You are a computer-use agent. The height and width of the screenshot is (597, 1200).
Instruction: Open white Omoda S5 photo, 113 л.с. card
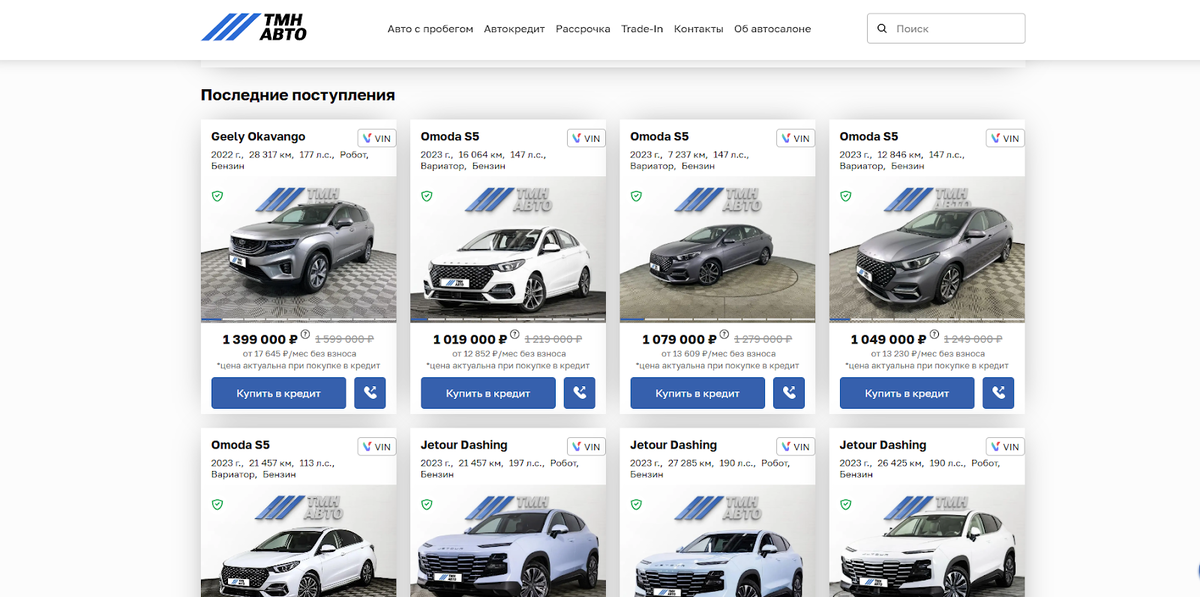click(x=298, y=541)
